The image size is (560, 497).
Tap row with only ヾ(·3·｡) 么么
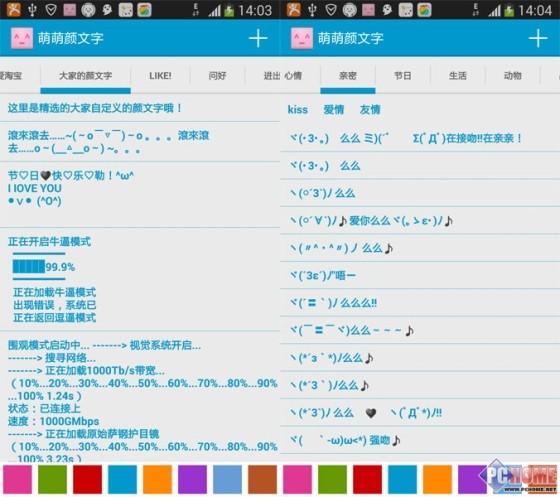click(x=420, y=166)
